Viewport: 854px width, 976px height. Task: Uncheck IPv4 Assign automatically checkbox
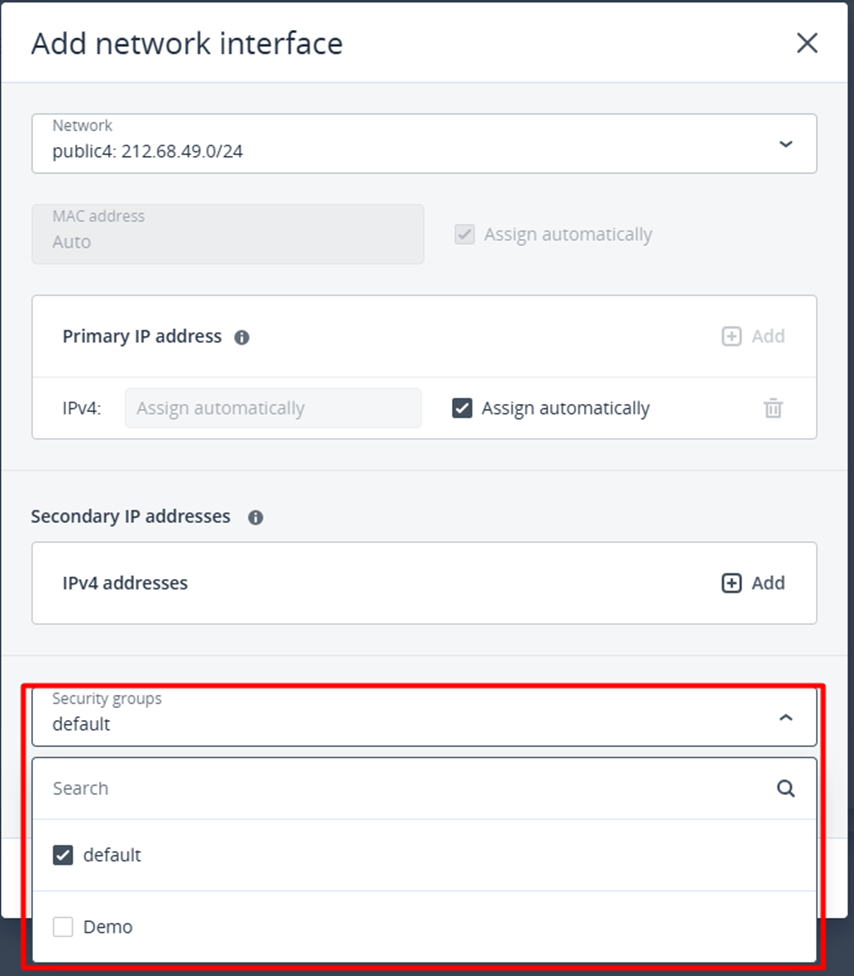tap(462, 408)
